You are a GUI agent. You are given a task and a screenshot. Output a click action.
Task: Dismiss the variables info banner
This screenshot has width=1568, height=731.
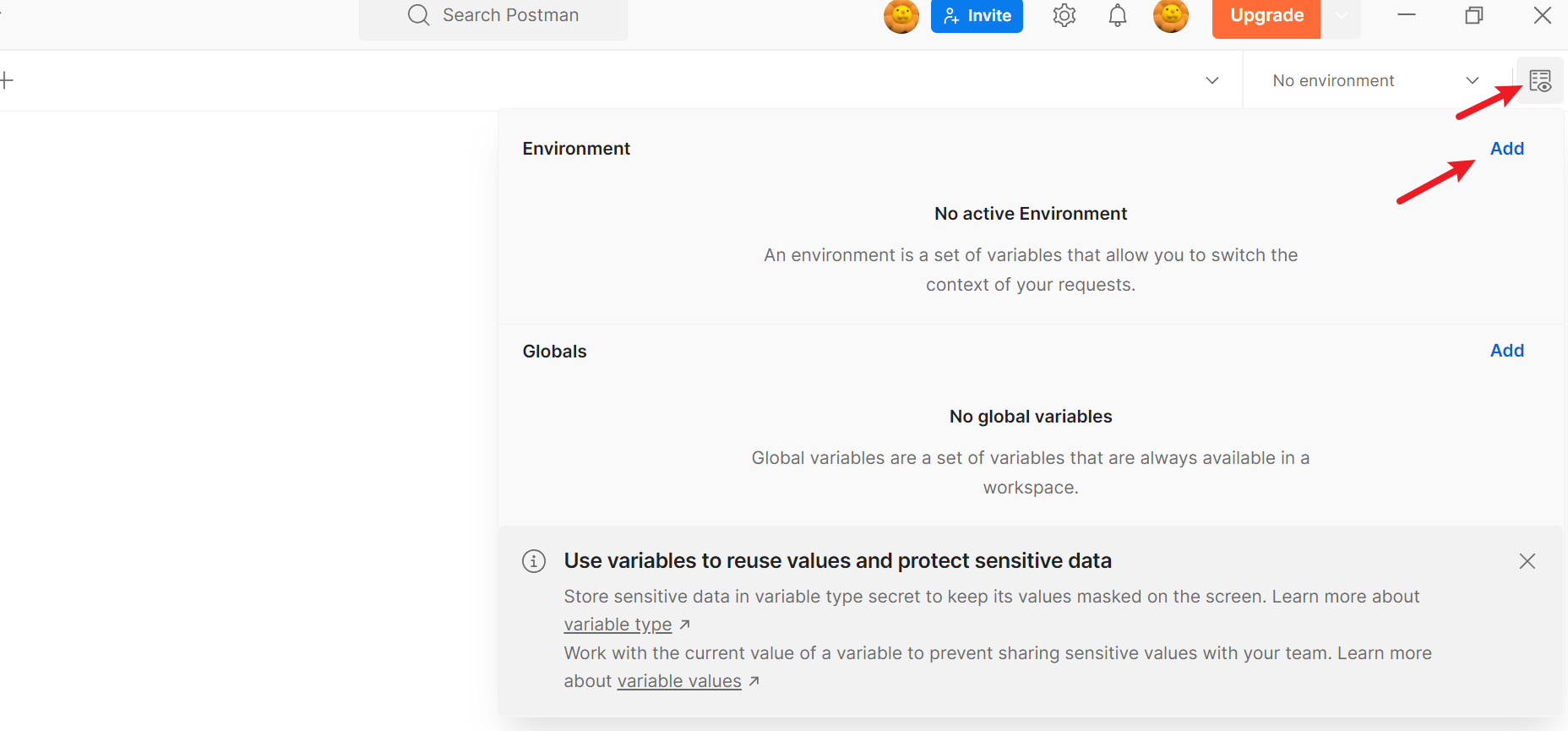pos(1527,561)
